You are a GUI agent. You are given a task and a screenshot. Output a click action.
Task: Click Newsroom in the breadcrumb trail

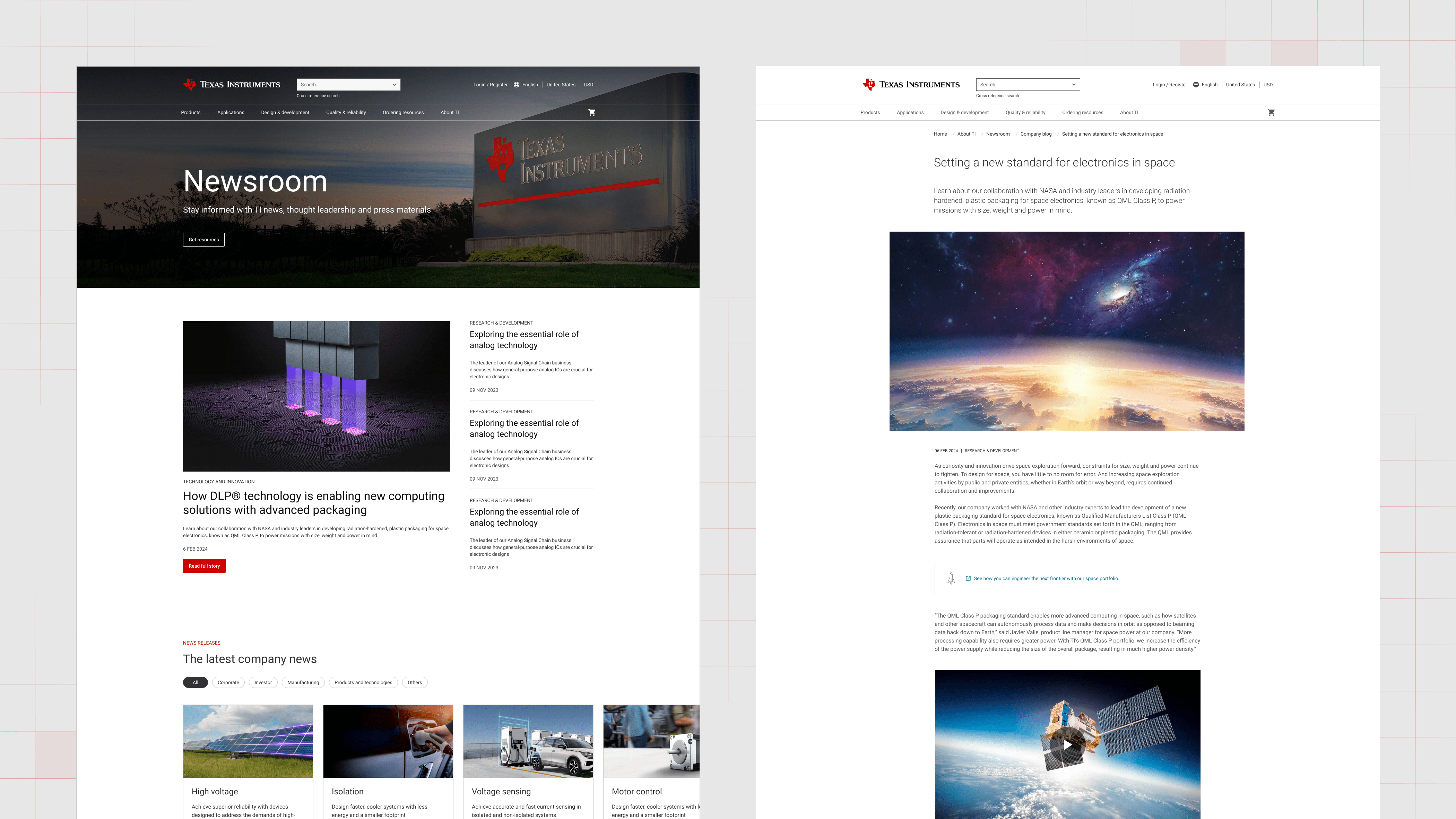click(x=998, y=134)
